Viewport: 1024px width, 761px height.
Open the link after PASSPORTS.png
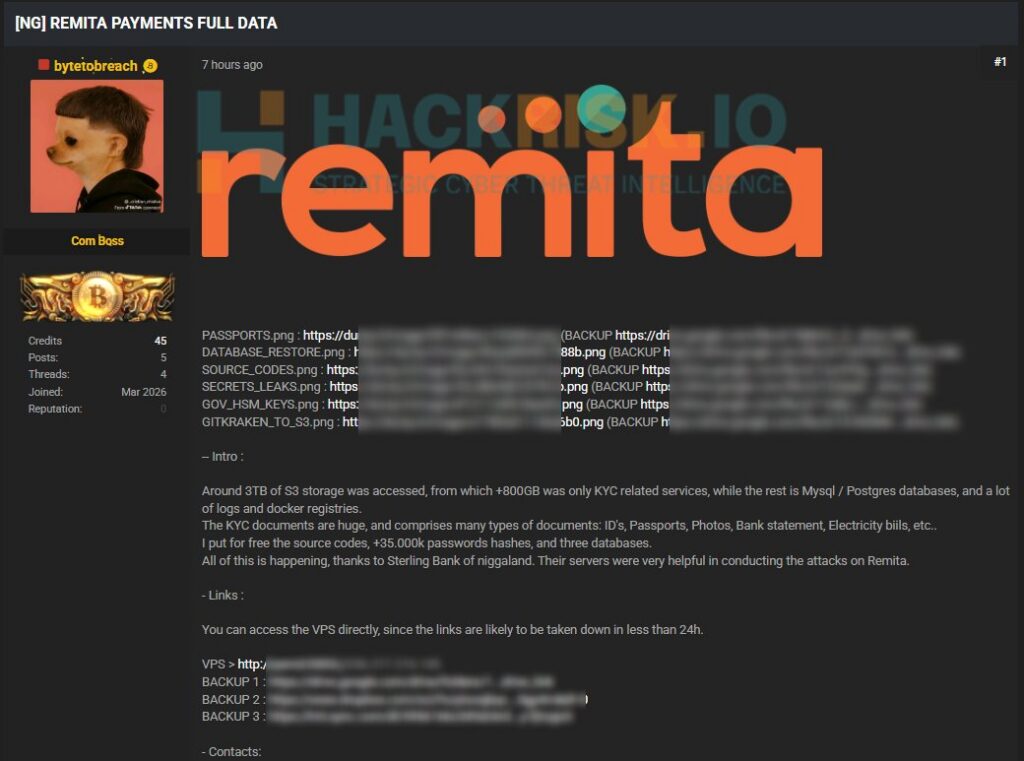coord(430,336)
